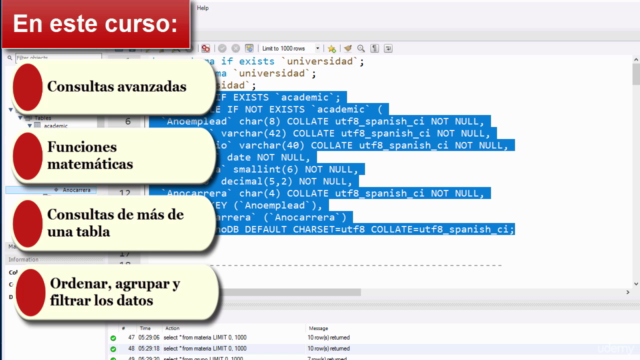Click the Time column header in output

pyautogui.click(x=145, y=328)
